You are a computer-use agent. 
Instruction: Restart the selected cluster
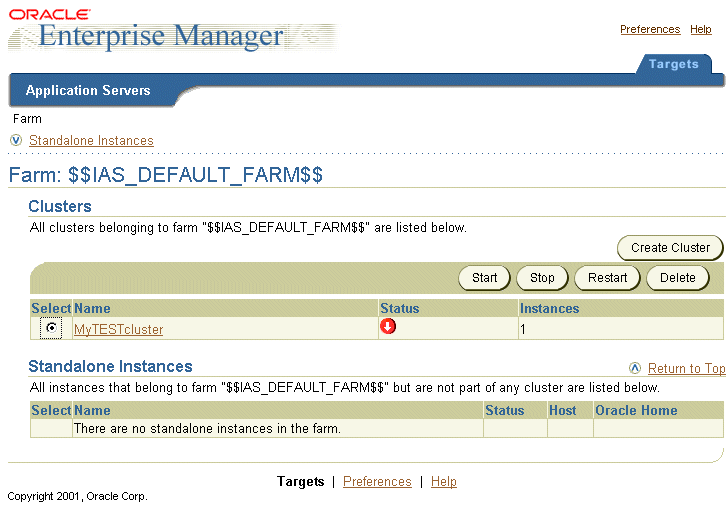coord(607,278)
